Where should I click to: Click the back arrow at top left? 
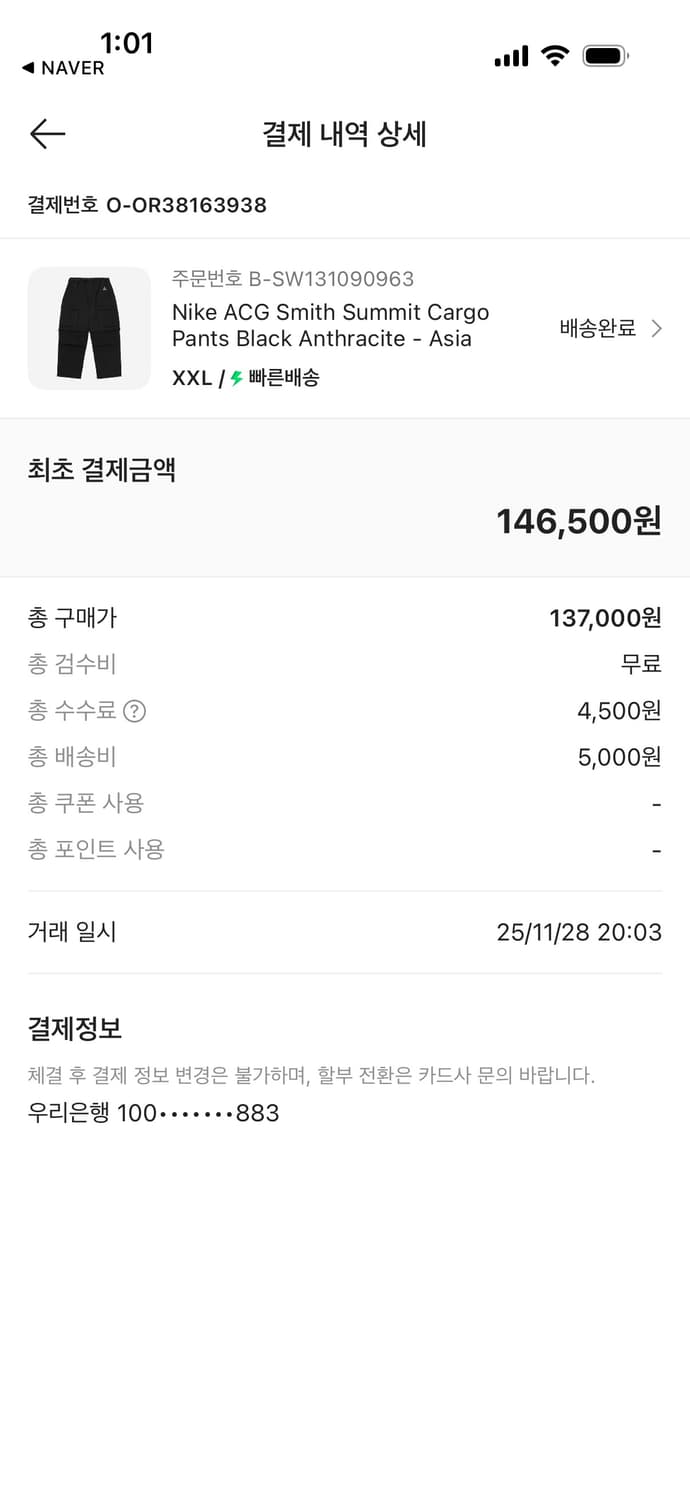[46, 134]
